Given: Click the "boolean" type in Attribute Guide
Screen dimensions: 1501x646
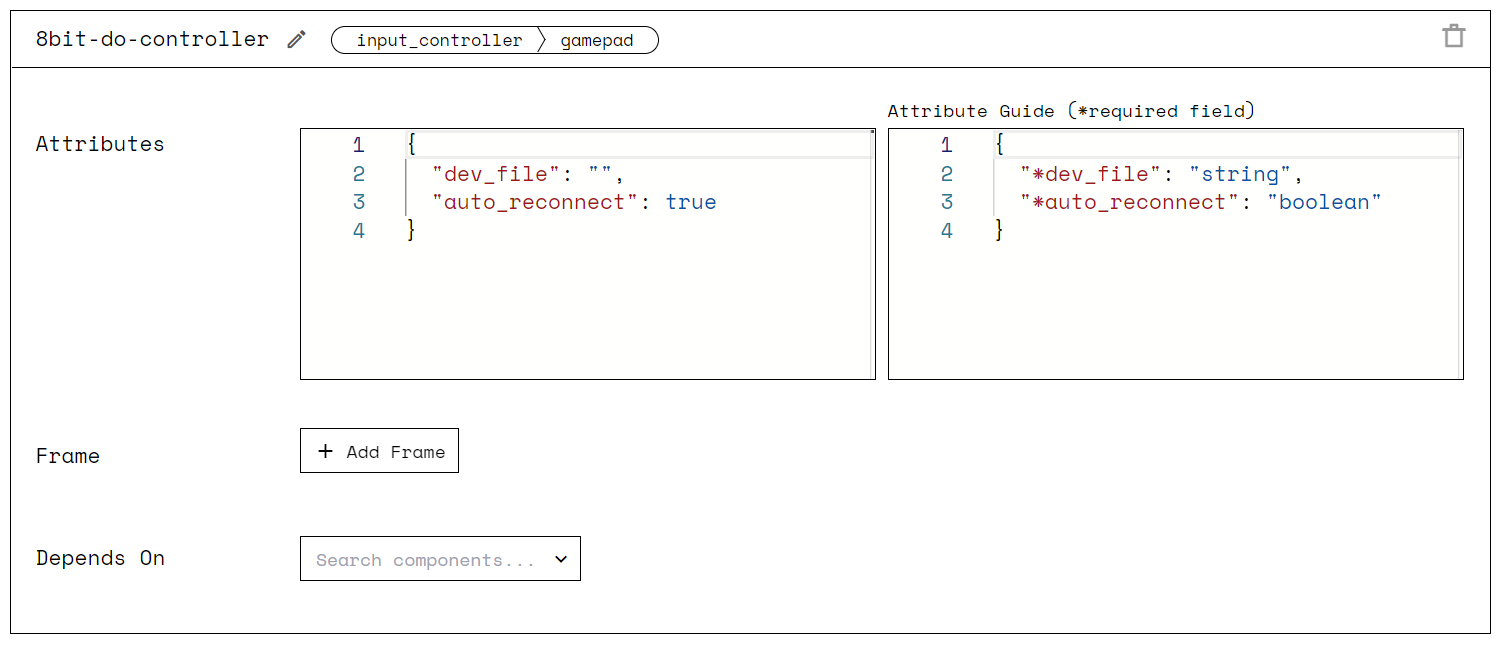Looking at the screenshot, I should click(1324, 202).
